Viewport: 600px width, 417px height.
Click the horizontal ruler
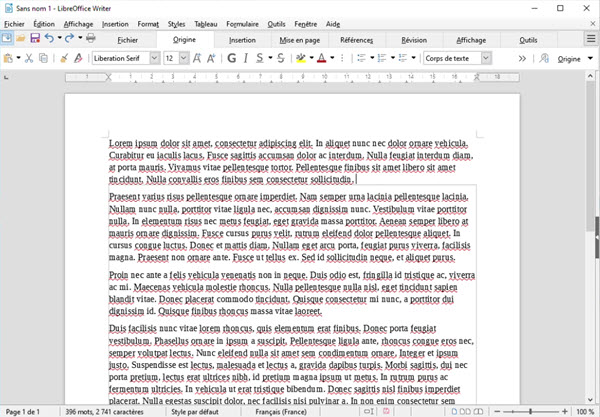[292, 78]
